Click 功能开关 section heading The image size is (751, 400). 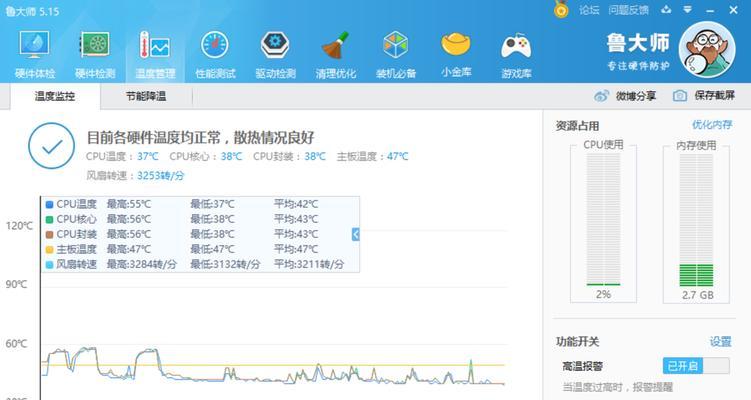[x=577, y=342]
